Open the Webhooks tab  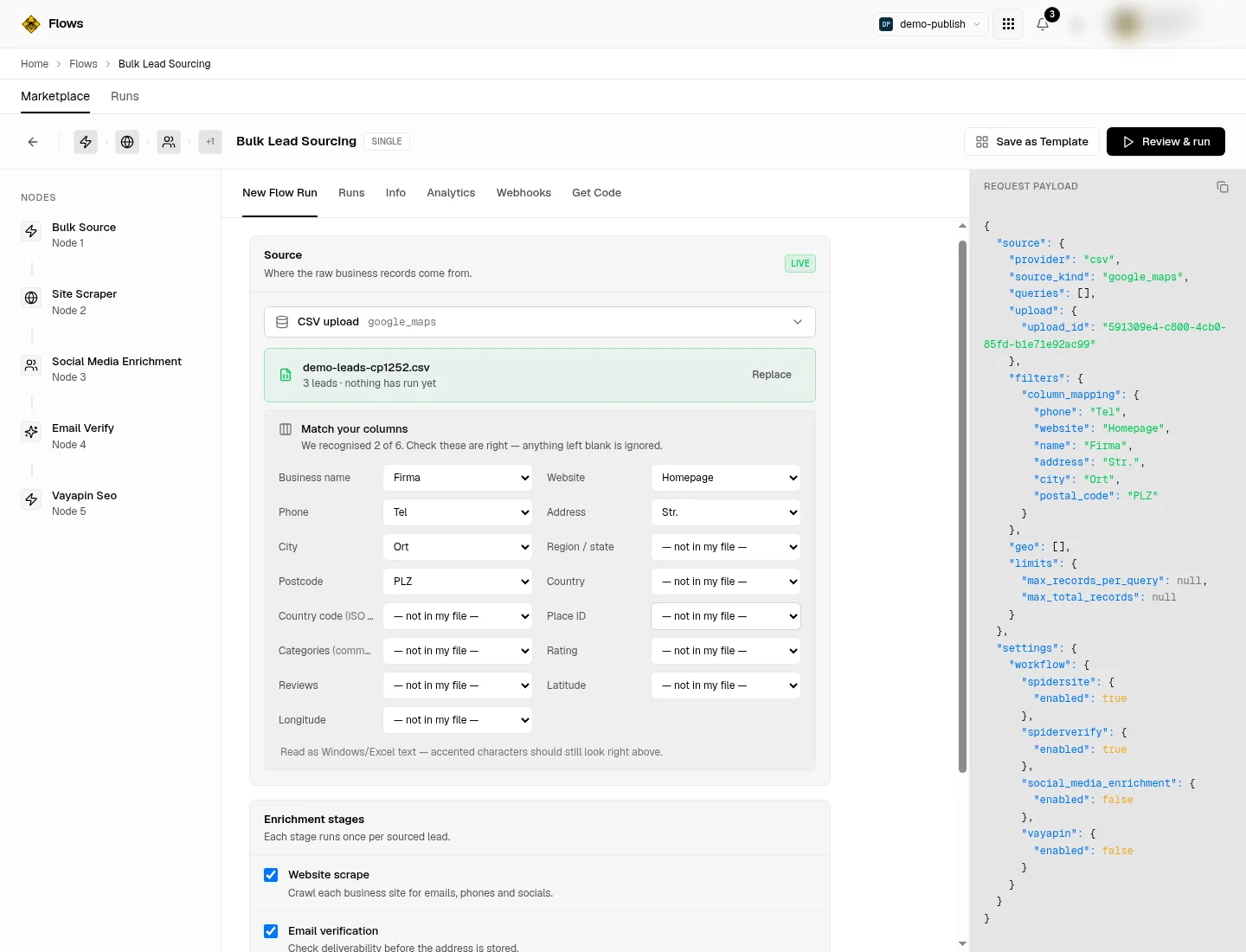(523, 193)
